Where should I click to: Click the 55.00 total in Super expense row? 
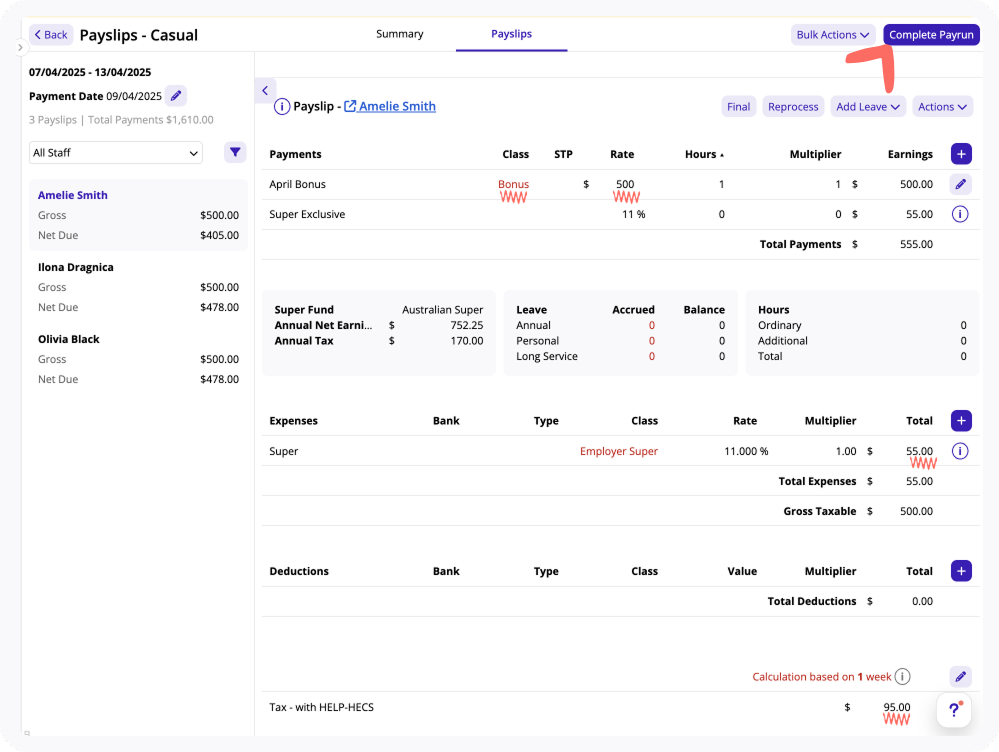point(919,451)
